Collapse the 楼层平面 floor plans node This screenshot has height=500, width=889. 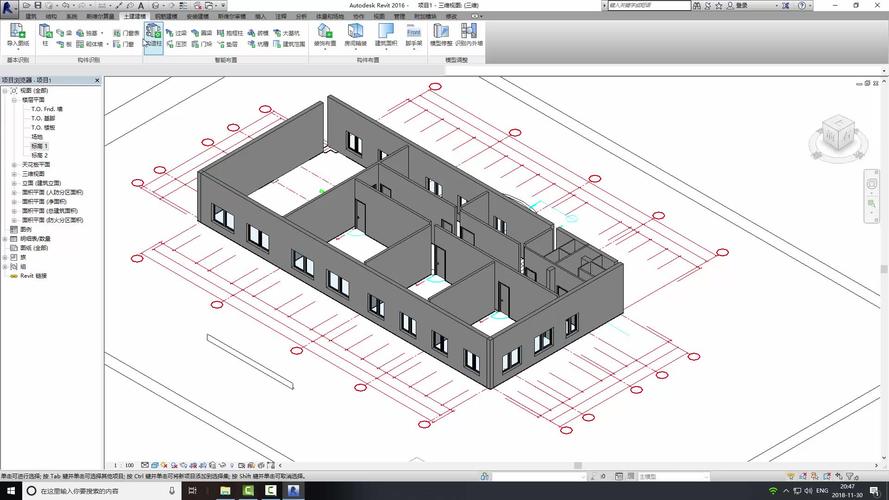coord(14,100)
